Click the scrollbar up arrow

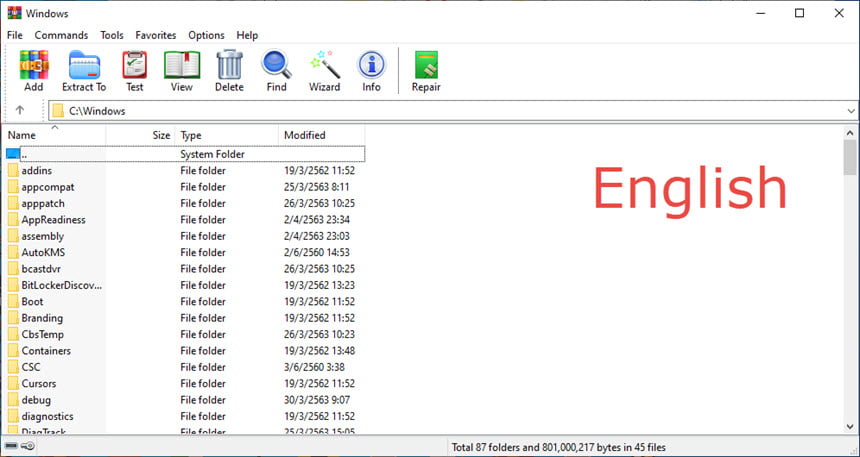pyautogui.click(x=850, y=133)
